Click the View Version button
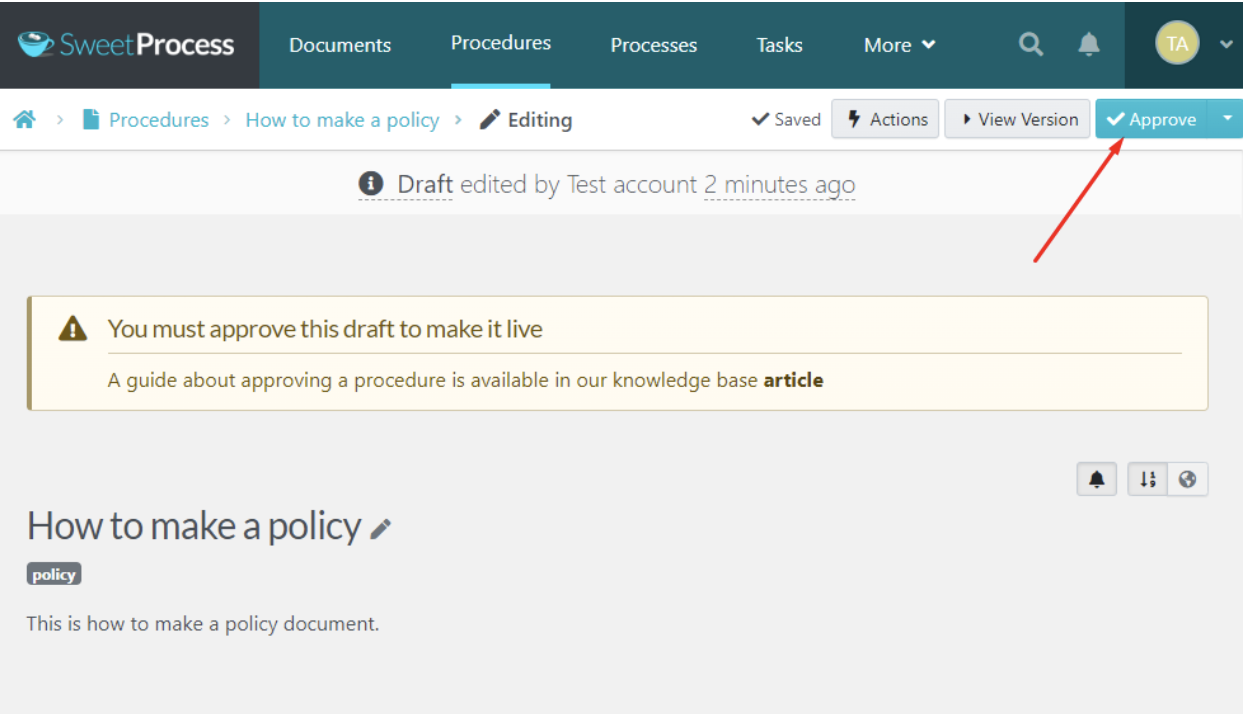 coord(1018,119)
